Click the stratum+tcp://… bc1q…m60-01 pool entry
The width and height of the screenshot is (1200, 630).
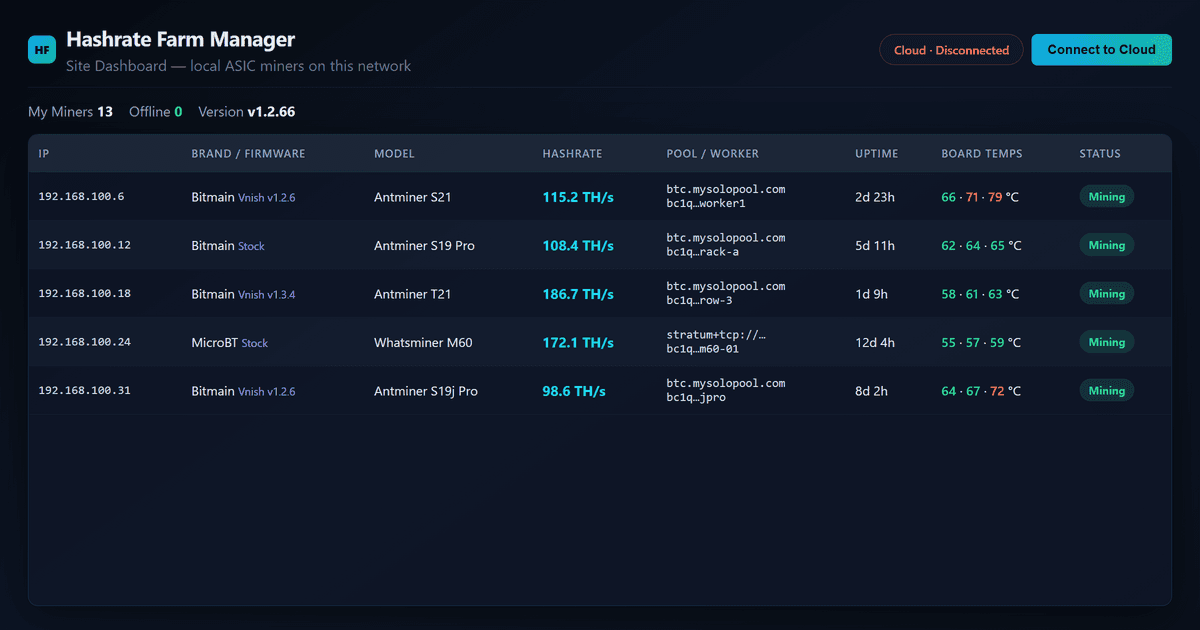[716, 342]
